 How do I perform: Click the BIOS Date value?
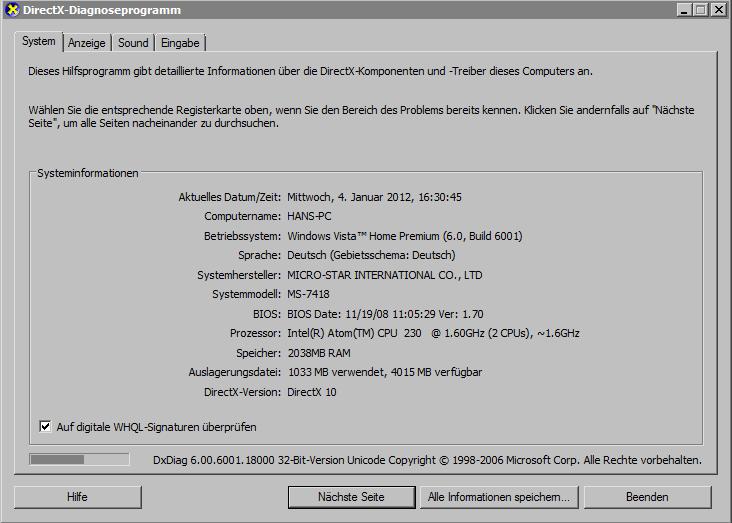[385, 314]
